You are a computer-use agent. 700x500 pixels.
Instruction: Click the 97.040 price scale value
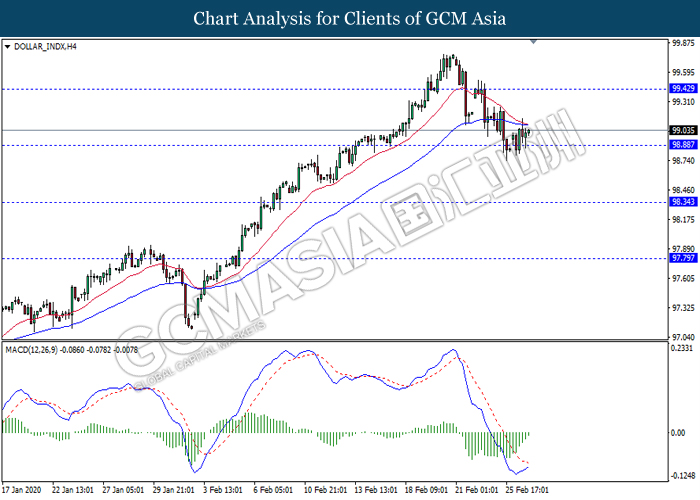pos(683,337)
